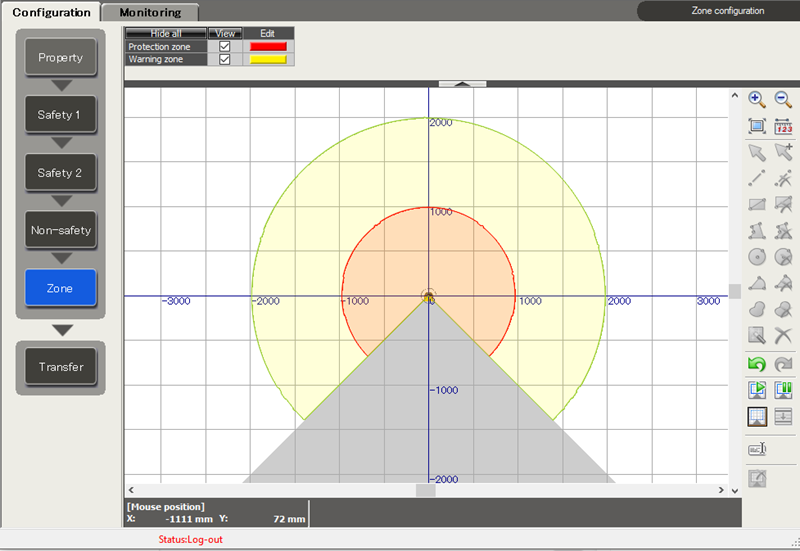The width and height of the screenshot is (800, 551).
Task: Select the circle zone tool
Action: [x=757, y=257]
